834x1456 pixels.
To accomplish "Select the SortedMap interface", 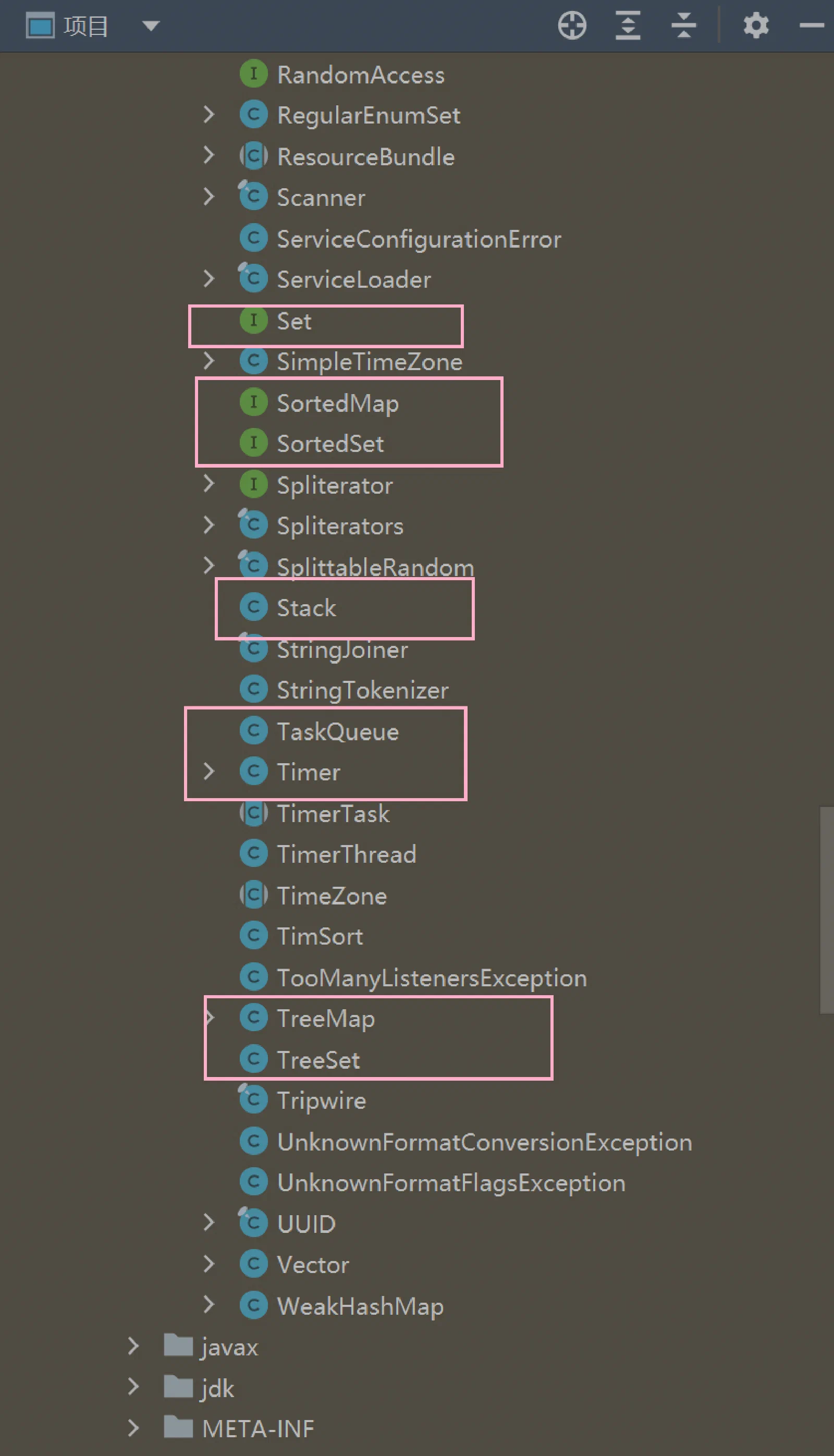I will click(x=338, y=403).
